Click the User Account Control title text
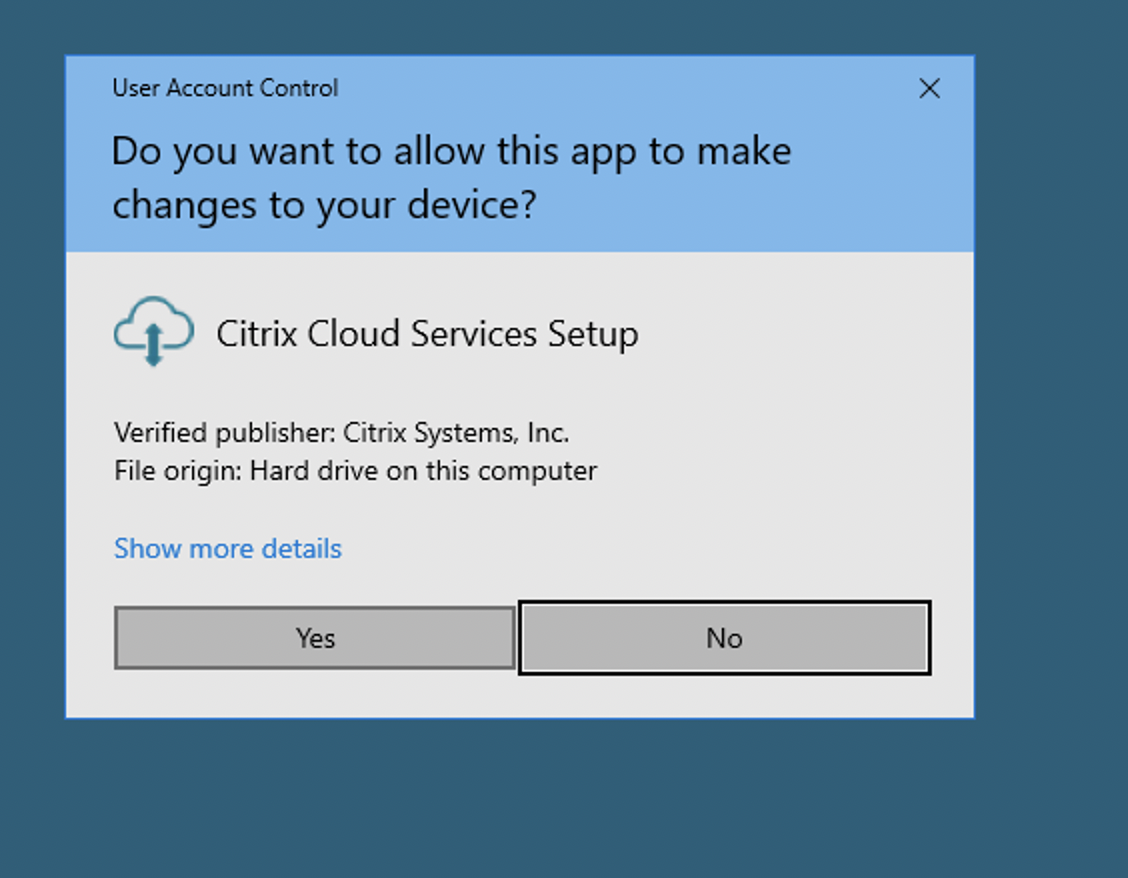Viewport: 1128px width, 878px height. pyautogui.click(x=225, y=88)
